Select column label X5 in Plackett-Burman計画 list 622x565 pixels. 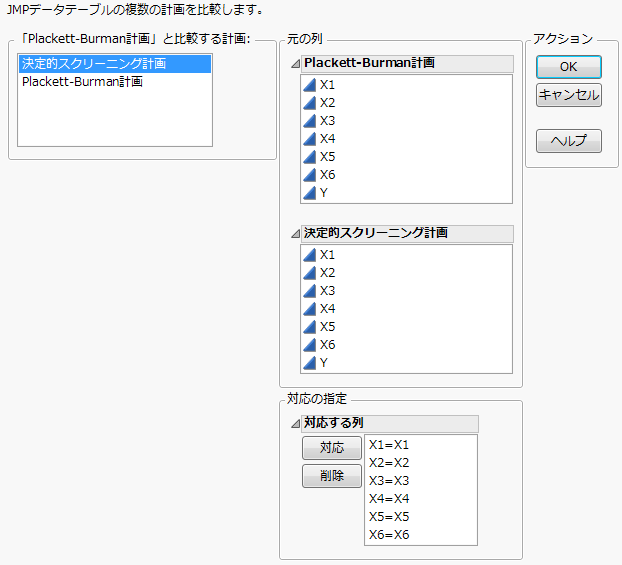tap(328, 157)
